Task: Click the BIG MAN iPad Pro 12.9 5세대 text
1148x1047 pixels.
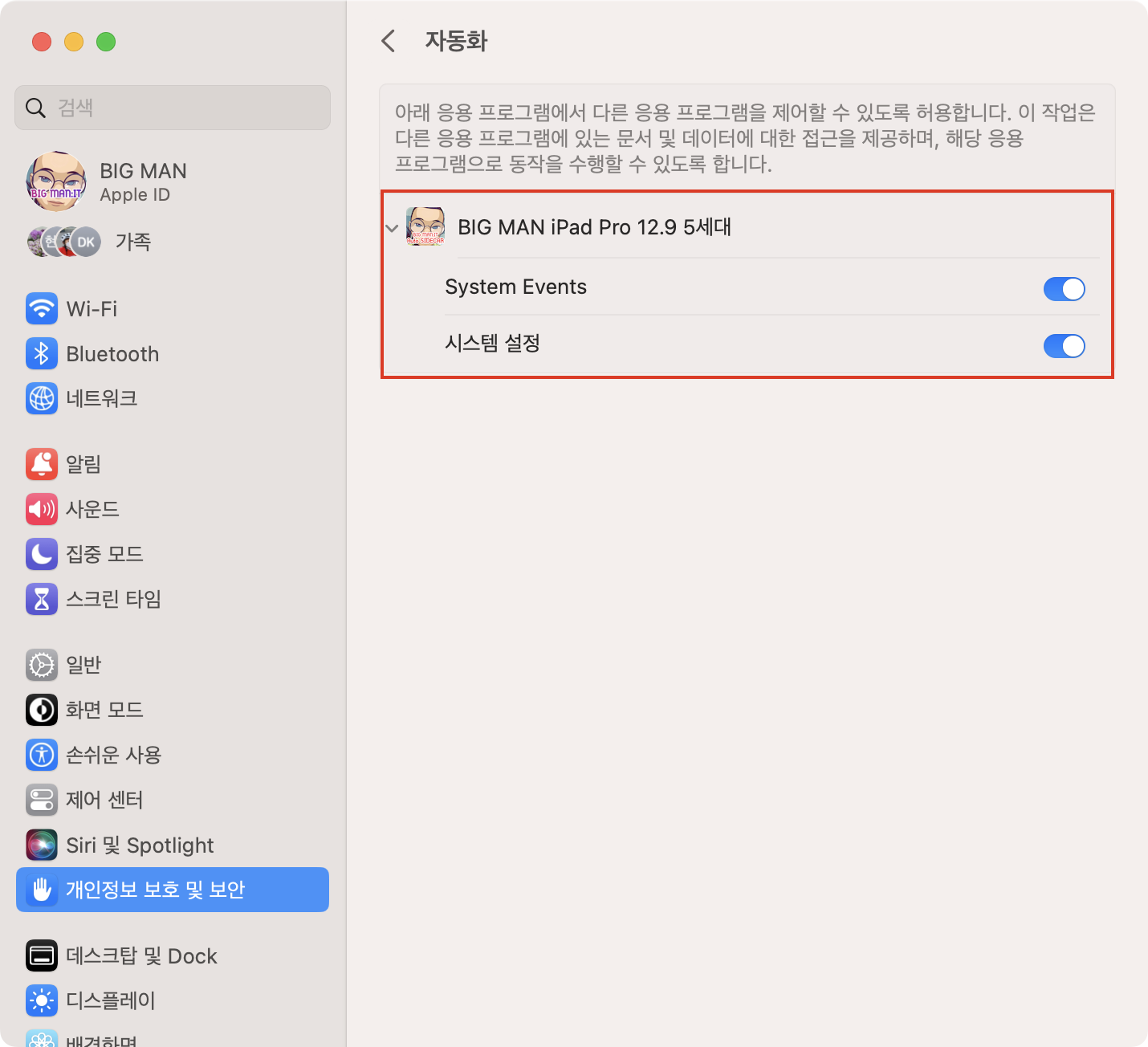Action: pyautogui.click(x=595, y=227)
